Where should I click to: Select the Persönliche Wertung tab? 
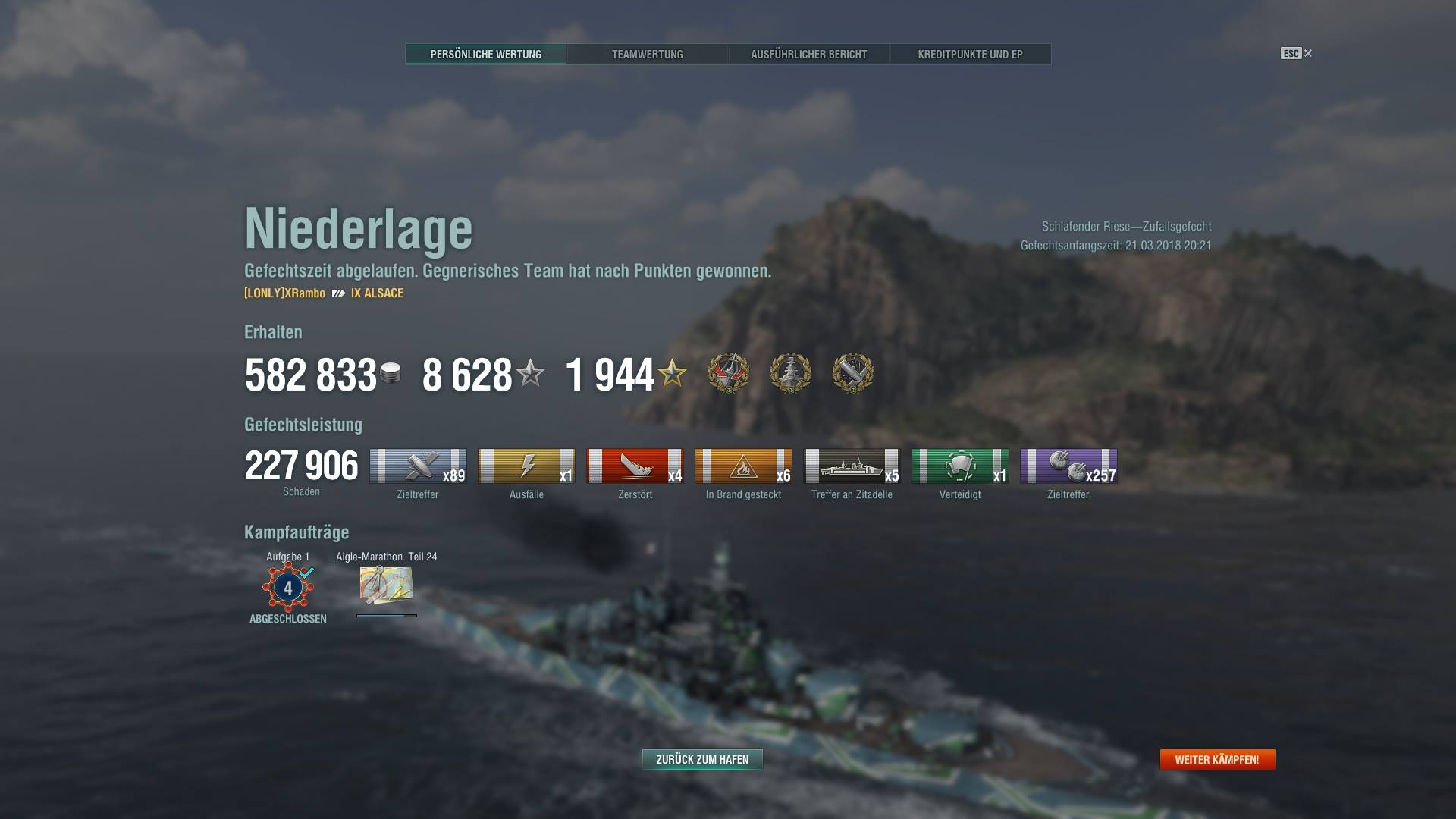485,55
